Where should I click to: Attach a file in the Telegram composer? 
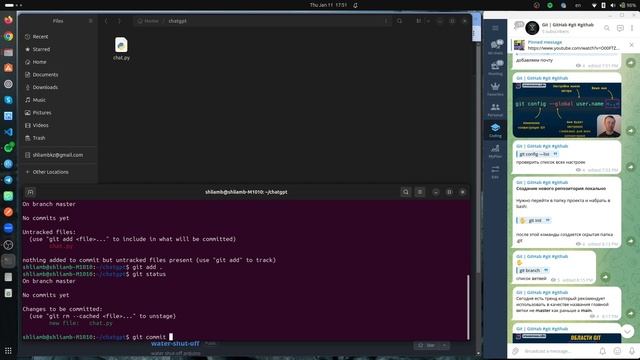(516, 351)
